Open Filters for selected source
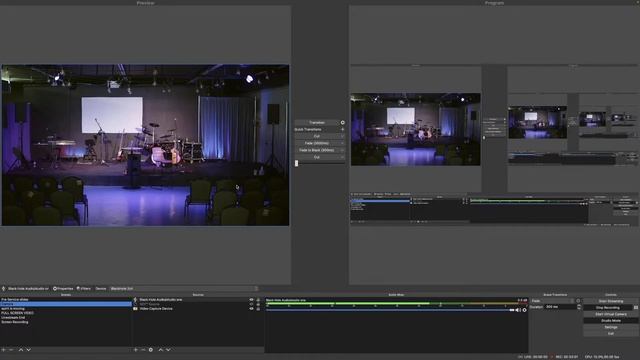The width and height of the screenshot is (640, 360). (x=84, y=289)
